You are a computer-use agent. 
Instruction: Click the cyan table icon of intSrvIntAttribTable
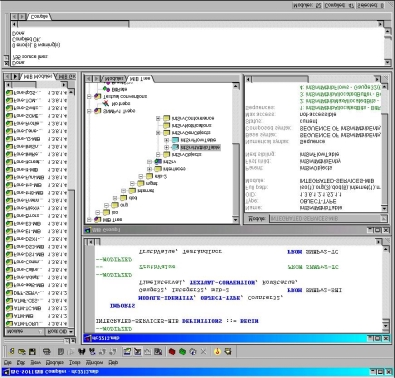(x=175, y=147)
